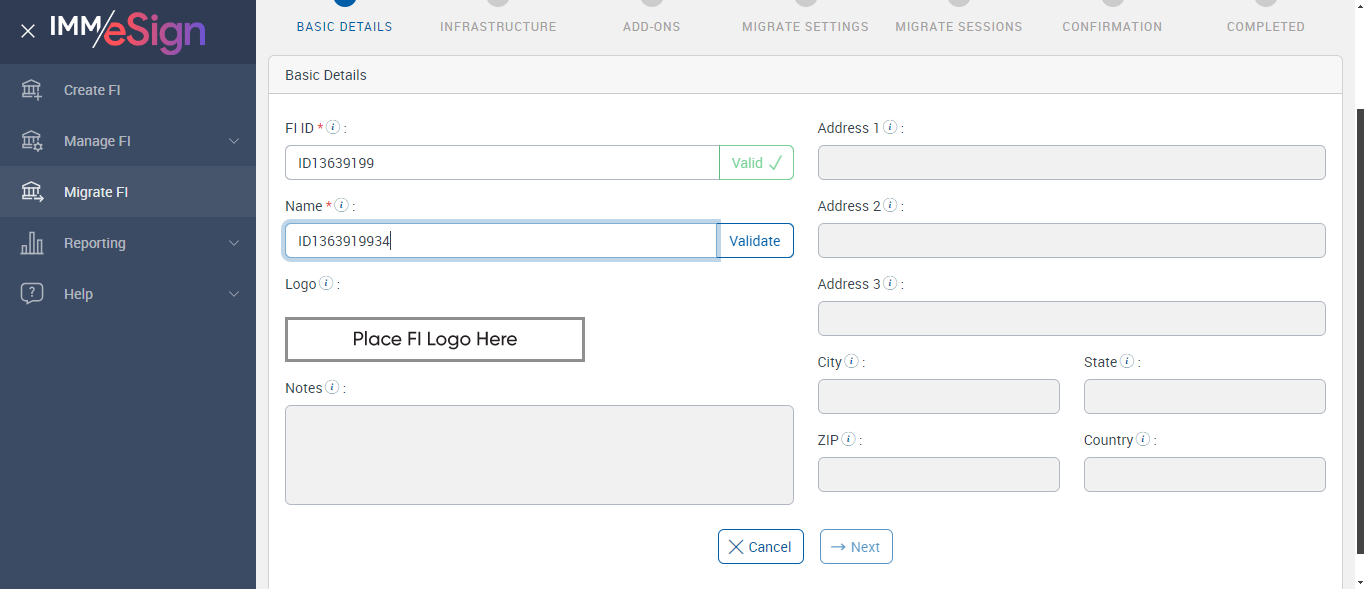The width and height of the screenshot is (1366, 589).
Task: Click the Create FI bank icon
Action: pos(32,90)
